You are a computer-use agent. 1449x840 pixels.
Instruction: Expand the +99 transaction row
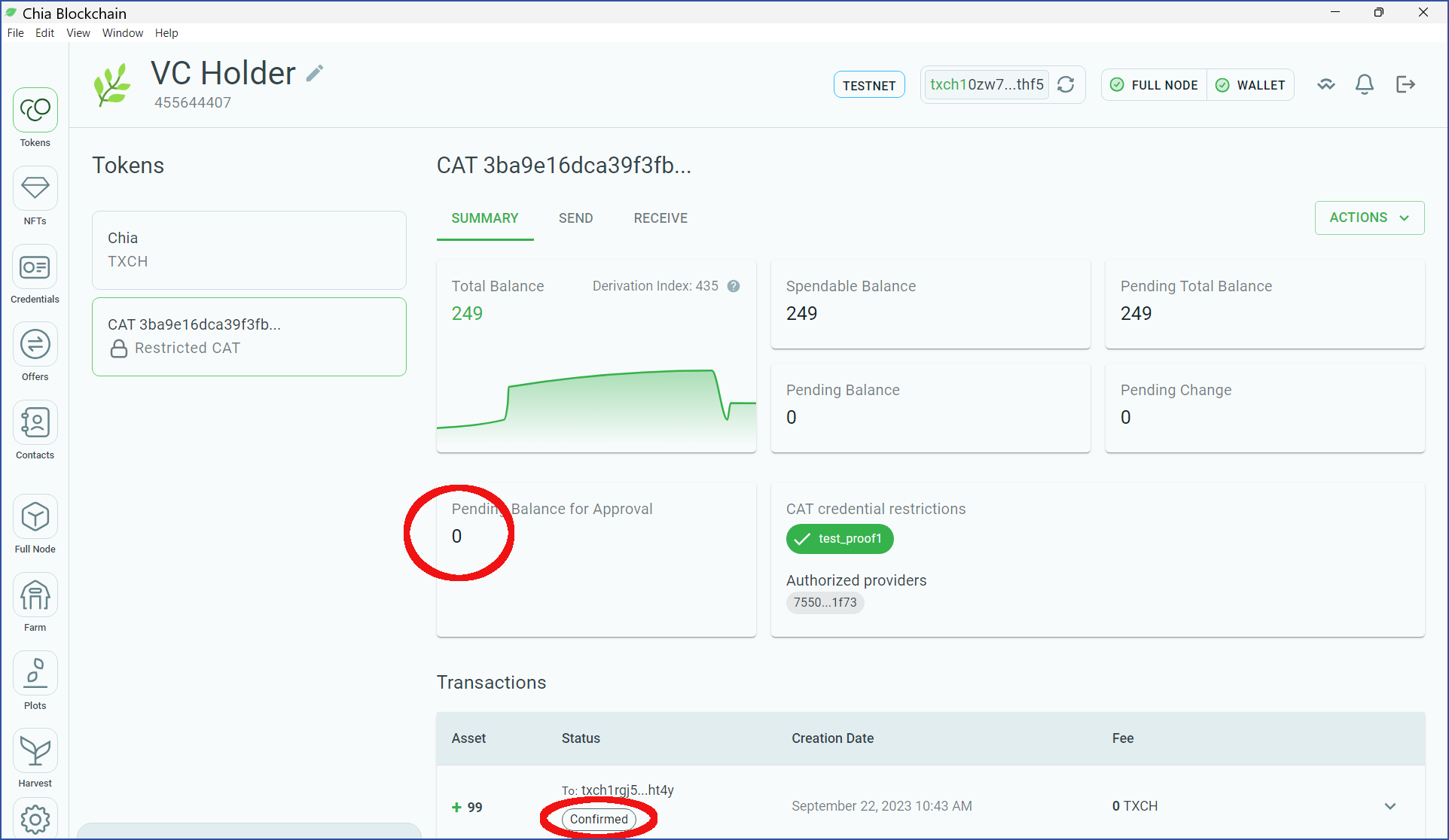[1390, 806]
